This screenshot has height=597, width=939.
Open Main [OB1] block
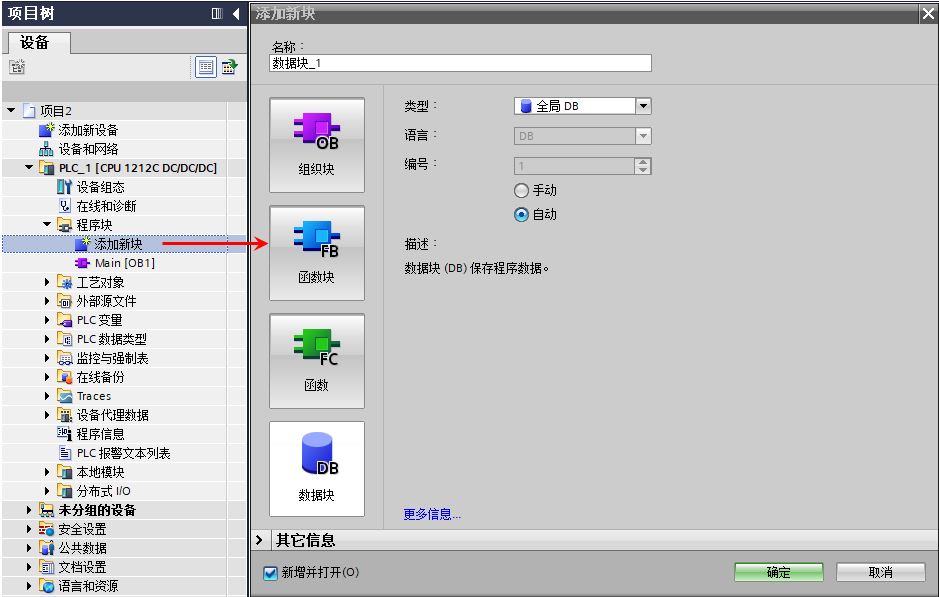125,263
